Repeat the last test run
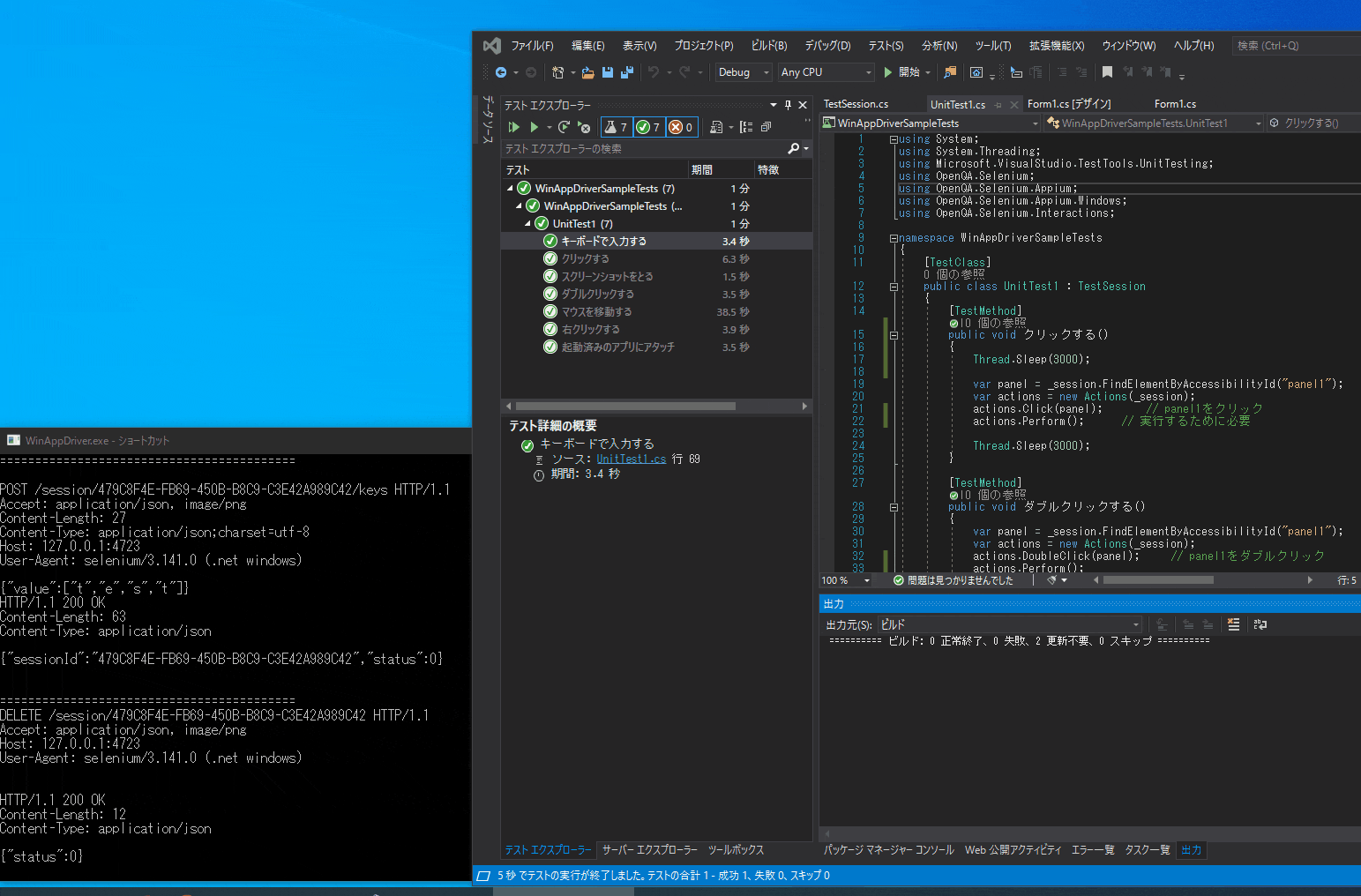The width and height of the screenshot is (1361, 896). [565, 127]
